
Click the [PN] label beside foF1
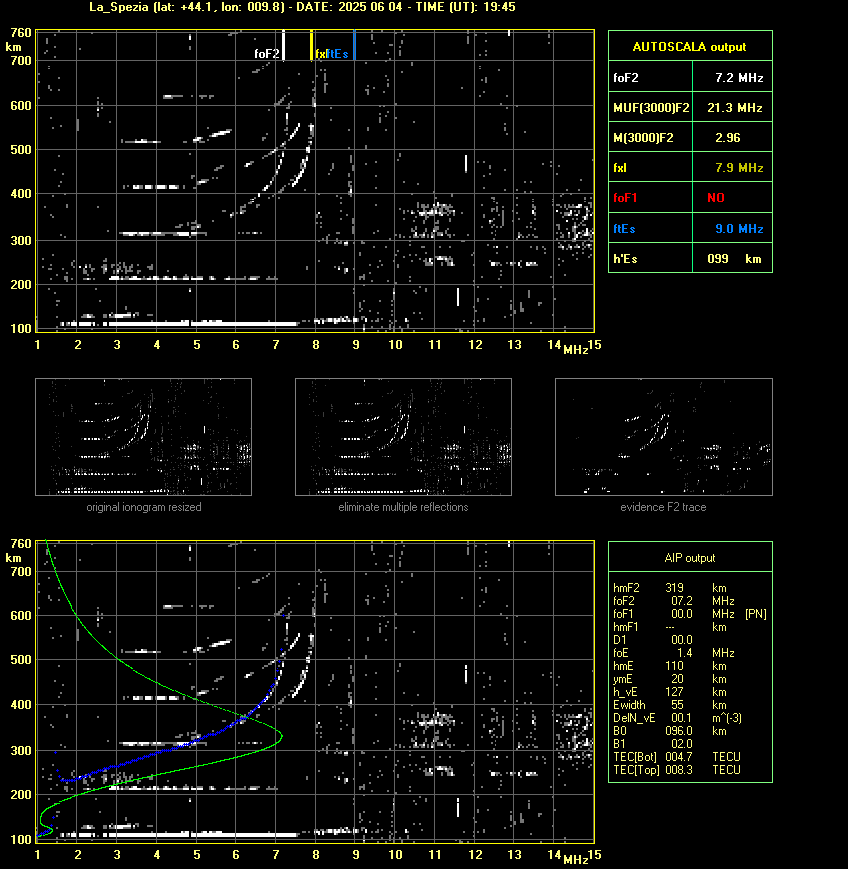coord(755,614)
